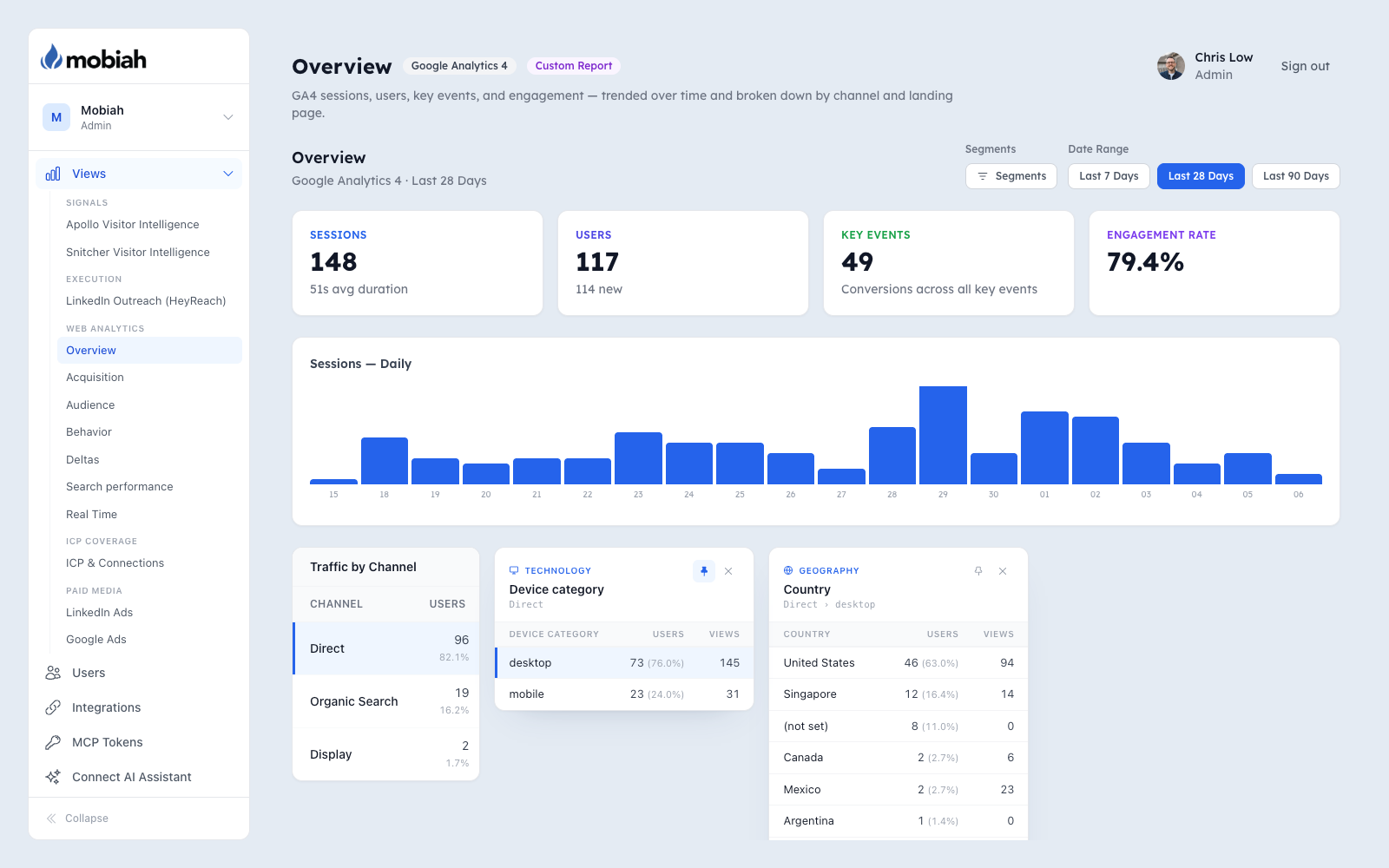This screenshot has height=868, width=1389.
Task: Open the Segments filter button
Action: (1011, 176)
